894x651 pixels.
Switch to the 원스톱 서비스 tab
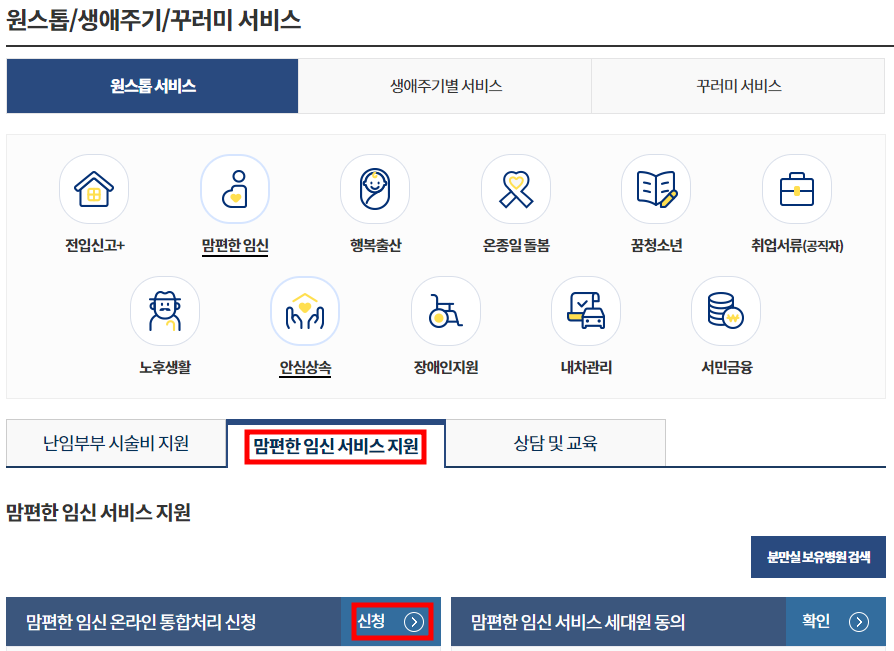click(153, 87)
